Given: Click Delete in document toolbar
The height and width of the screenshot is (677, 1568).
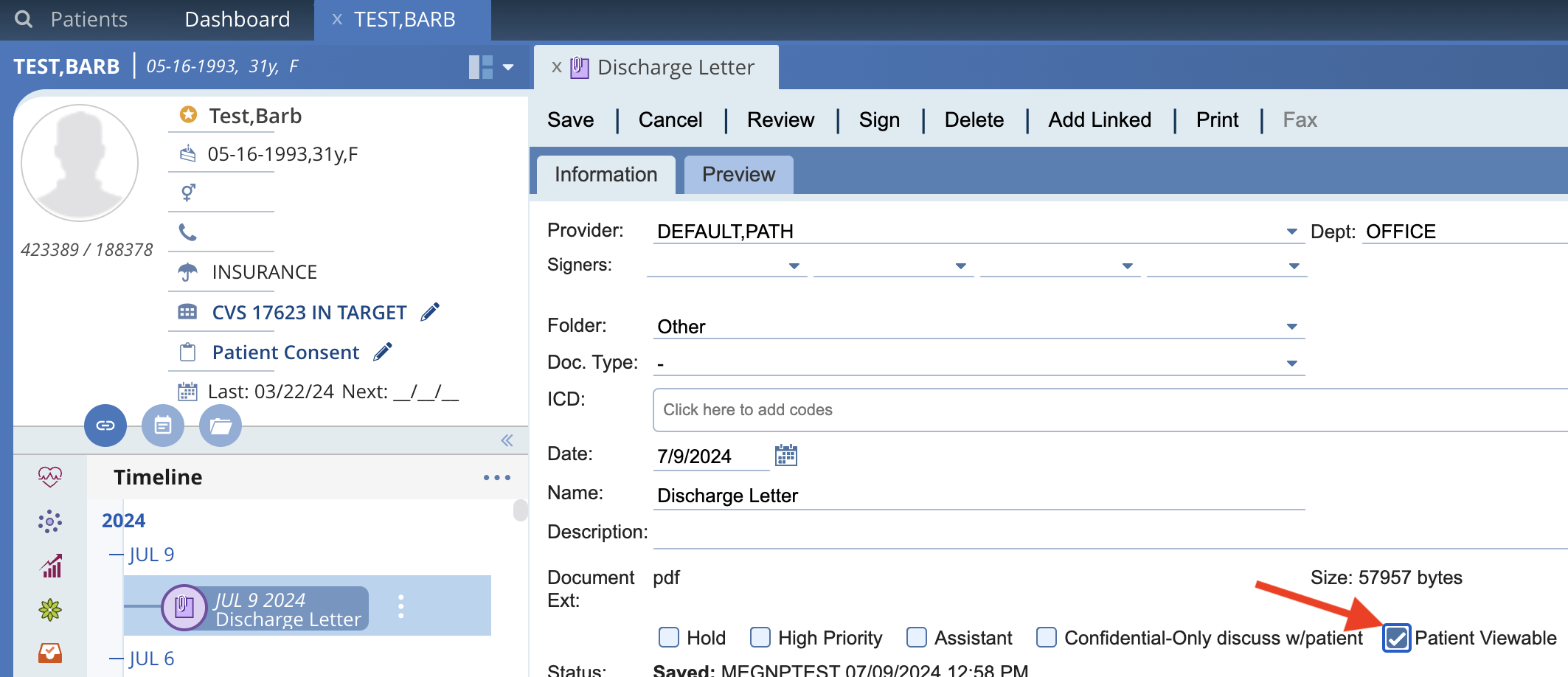Looking at the screenshot, I should [974, 120].
